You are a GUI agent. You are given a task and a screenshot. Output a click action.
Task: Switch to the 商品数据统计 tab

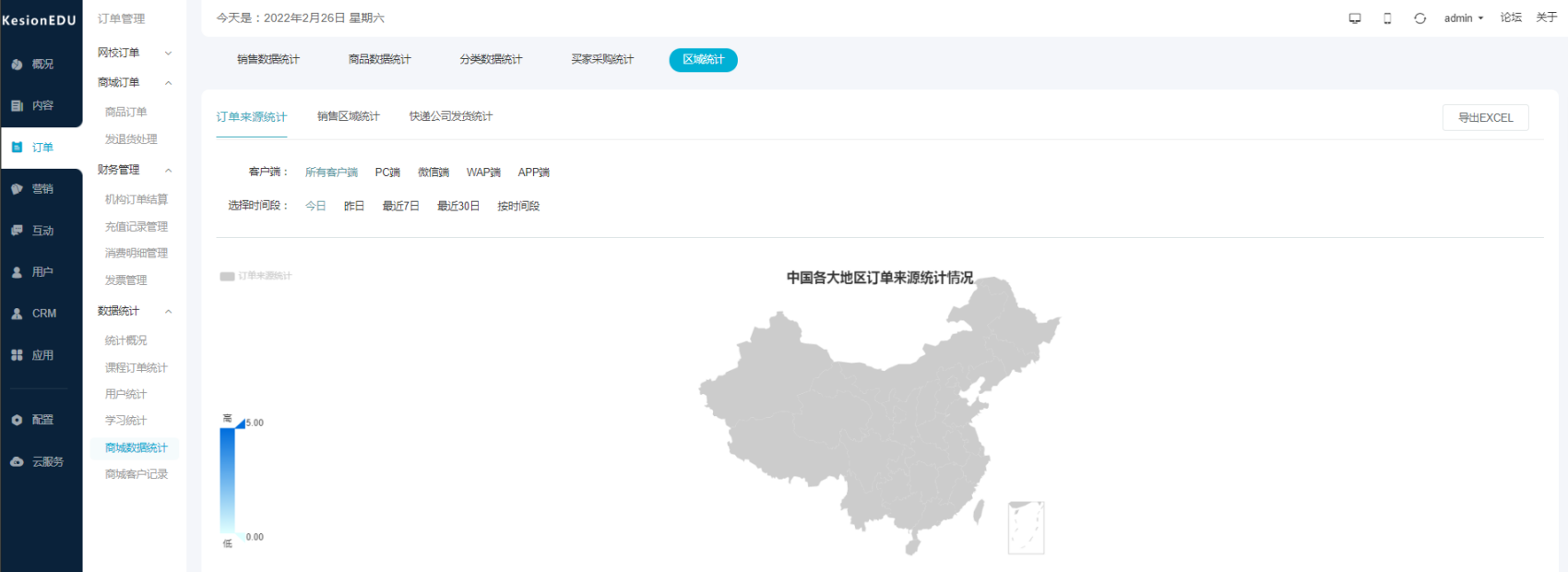(380, 60)
